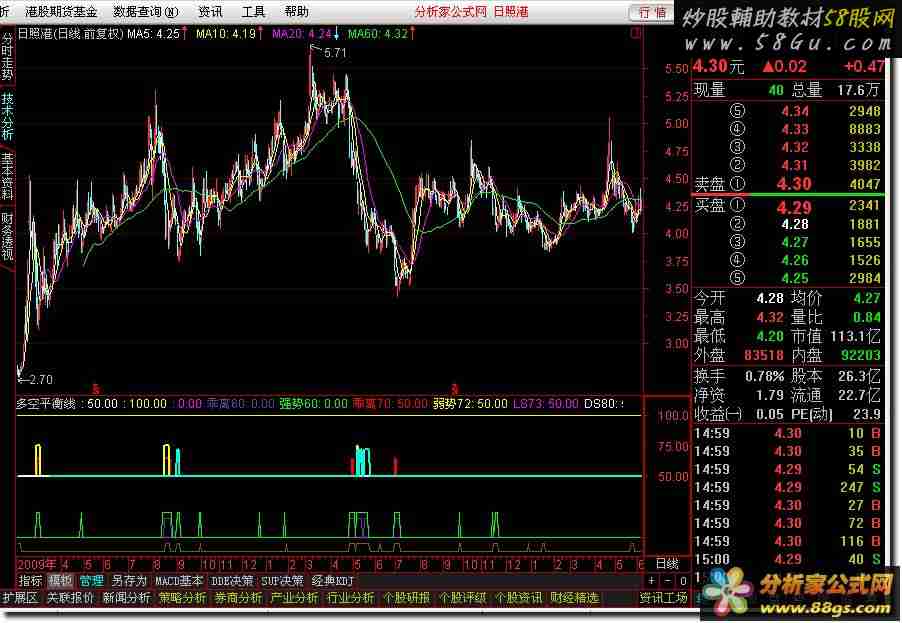Image resolution: width=902 pixels, height=623 pixels.
Task: Click sell level ② price 4.31
Action: pos(795,166)
